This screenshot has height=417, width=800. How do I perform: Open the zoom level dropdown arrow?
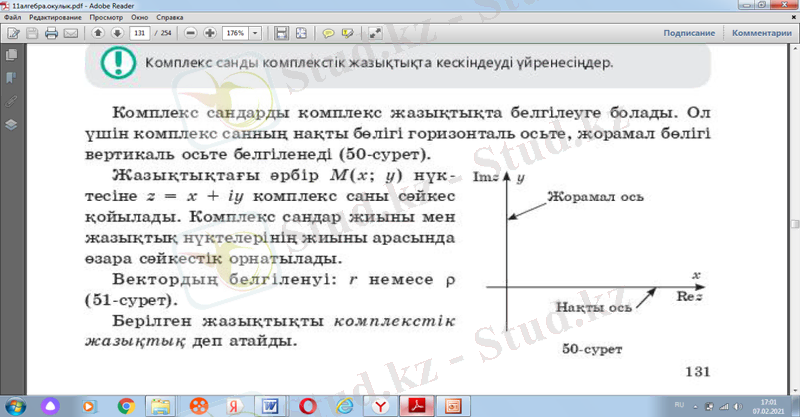pos(257,33)
